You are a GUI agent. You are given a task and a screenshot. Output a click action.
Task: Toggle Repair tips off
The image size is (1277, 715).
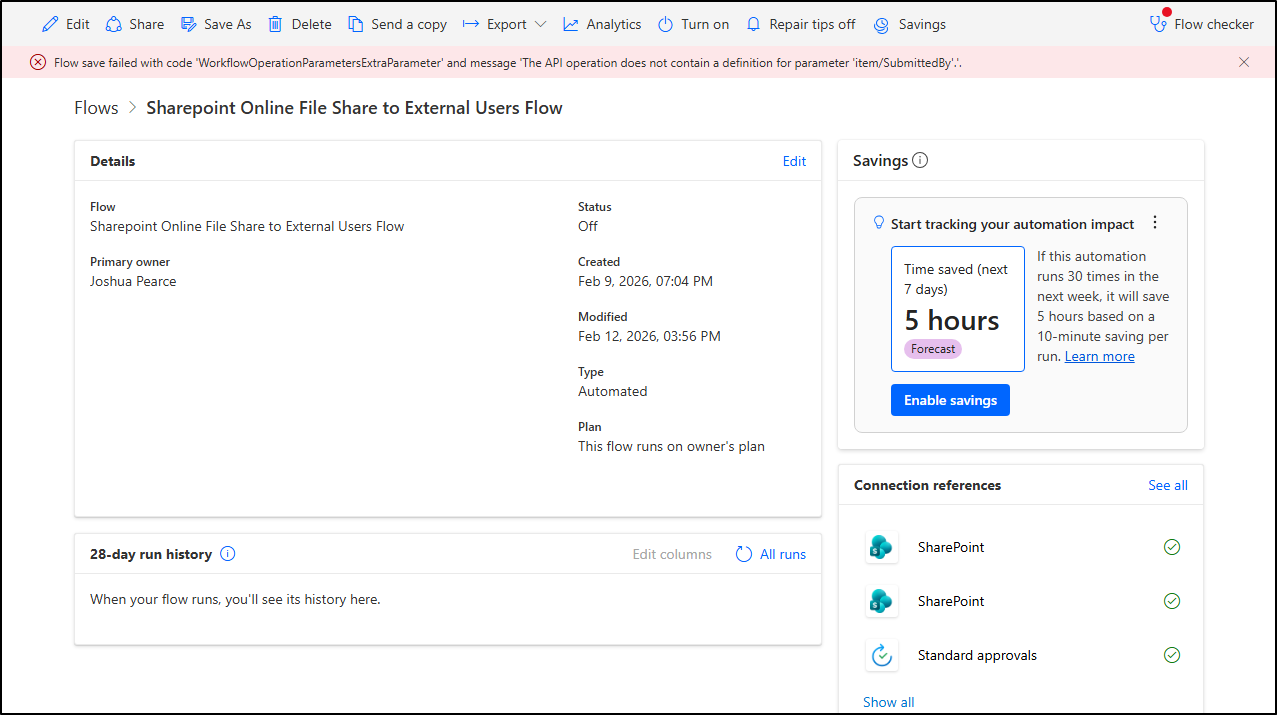click(800, 24)
